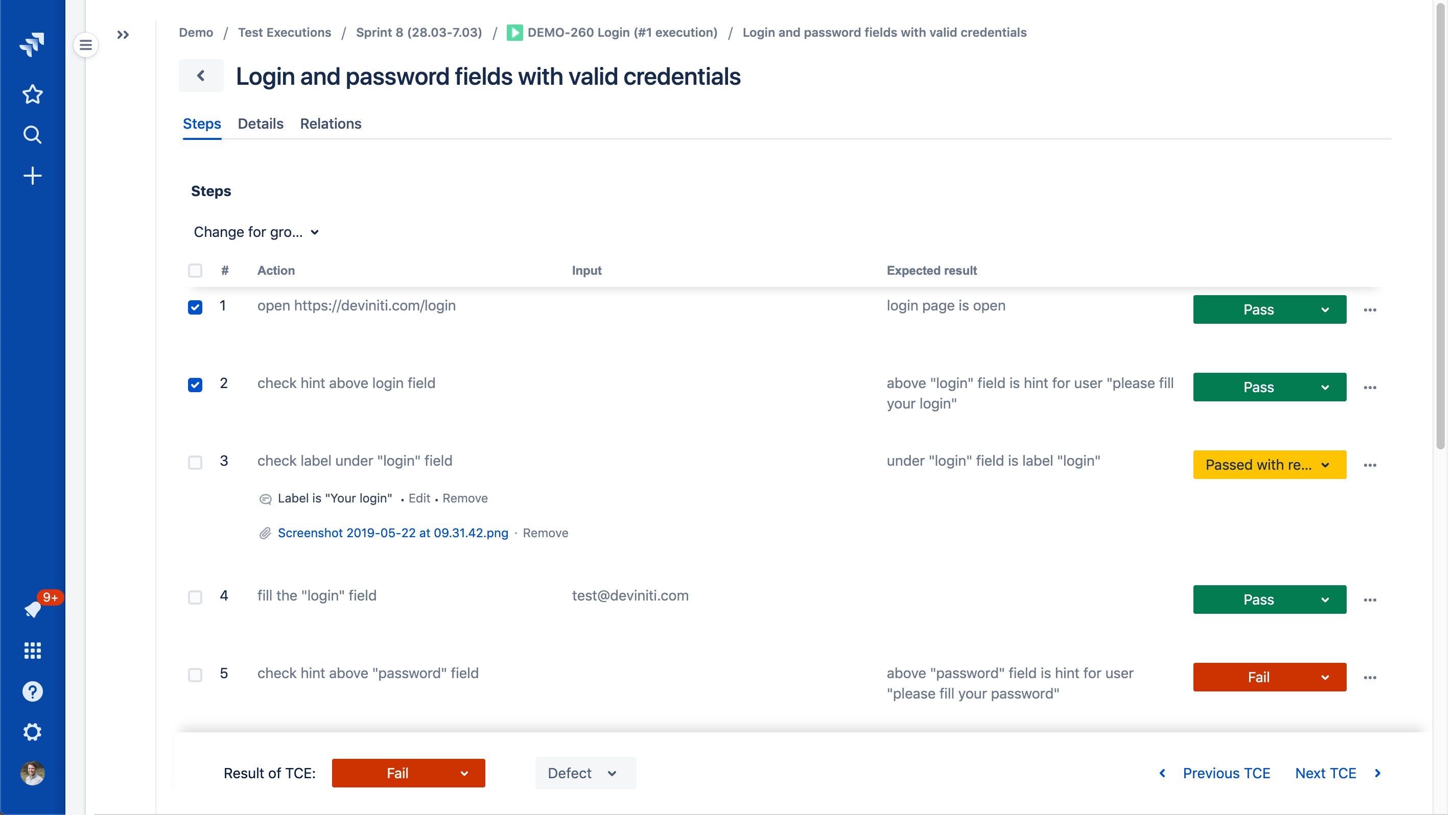Open help via the question mark icon
This screenshot has height=815, width=1456.
tap(32, 691)
